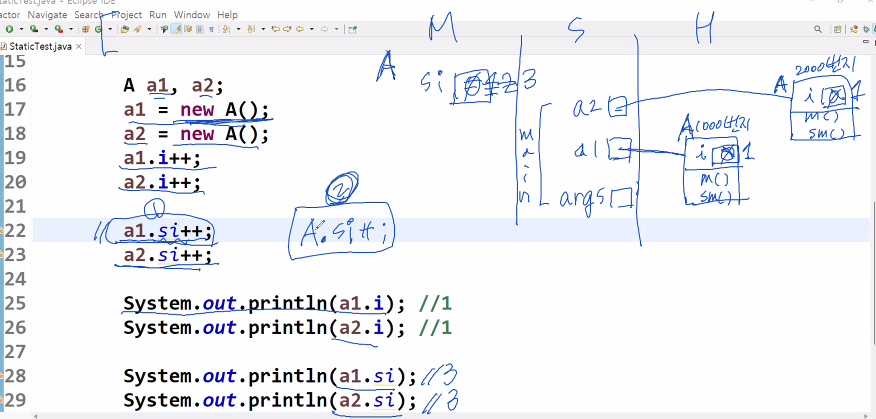The image size is (876, 419).
Task: Toggle Block Selection mode
Action: [199, 29]
